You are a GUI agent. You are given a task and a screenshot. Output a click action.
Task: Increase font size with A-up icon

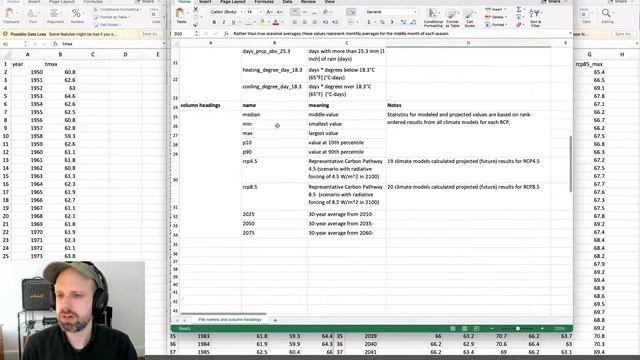tap(269, 12)
